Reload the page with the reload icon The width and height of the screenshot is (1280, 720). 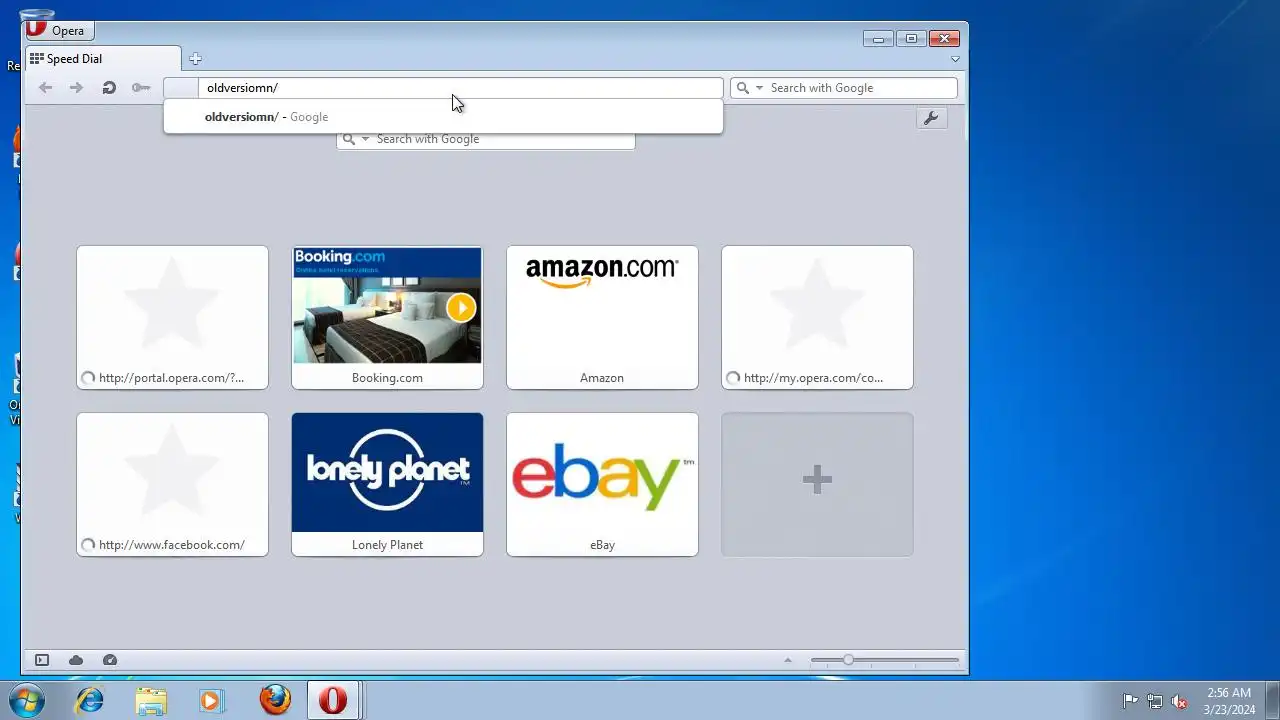tap(109, 88)
